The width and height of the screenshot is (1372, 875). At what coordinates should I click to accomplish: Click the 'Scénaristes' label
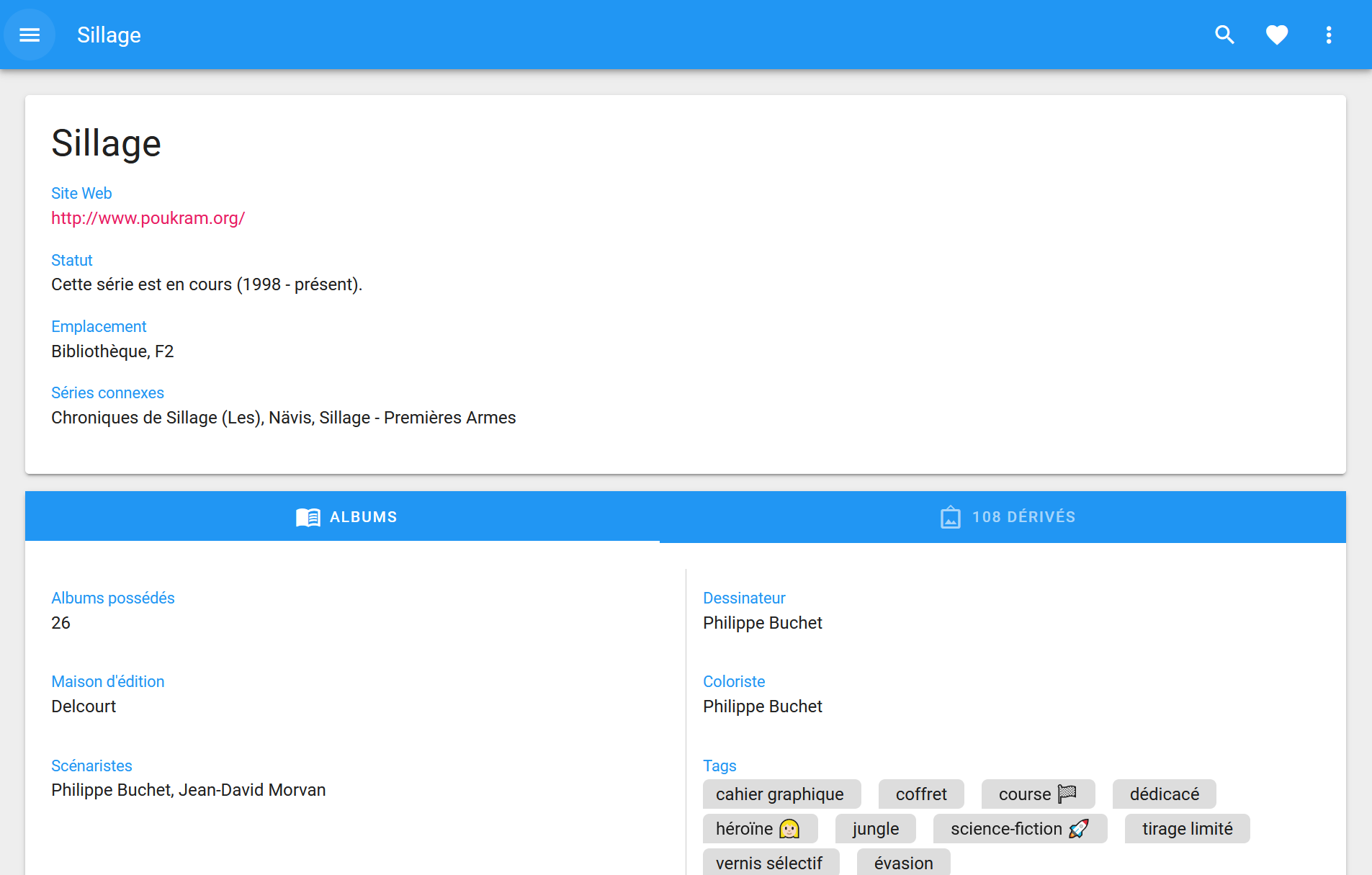pyautogui.click(x=91, y=766)
